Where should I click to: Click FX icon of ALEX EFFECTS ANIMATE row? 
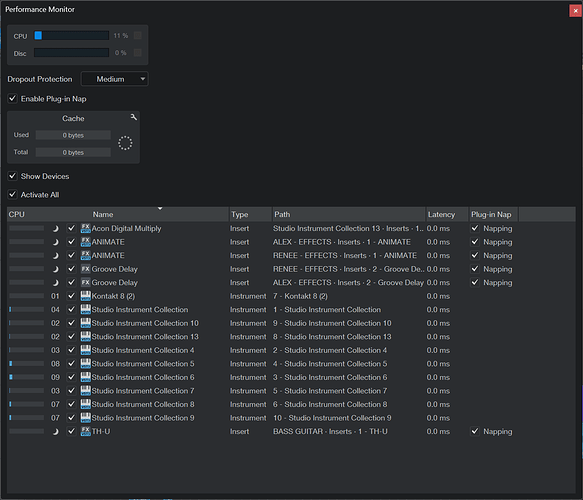click(86, 242)
